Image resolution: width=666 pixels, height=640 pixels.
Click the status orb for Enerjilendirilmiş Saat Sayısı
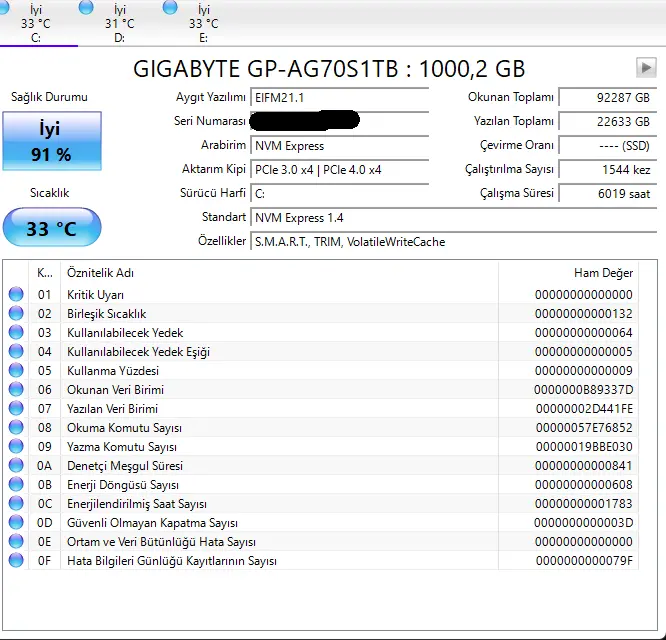(16, 503)
